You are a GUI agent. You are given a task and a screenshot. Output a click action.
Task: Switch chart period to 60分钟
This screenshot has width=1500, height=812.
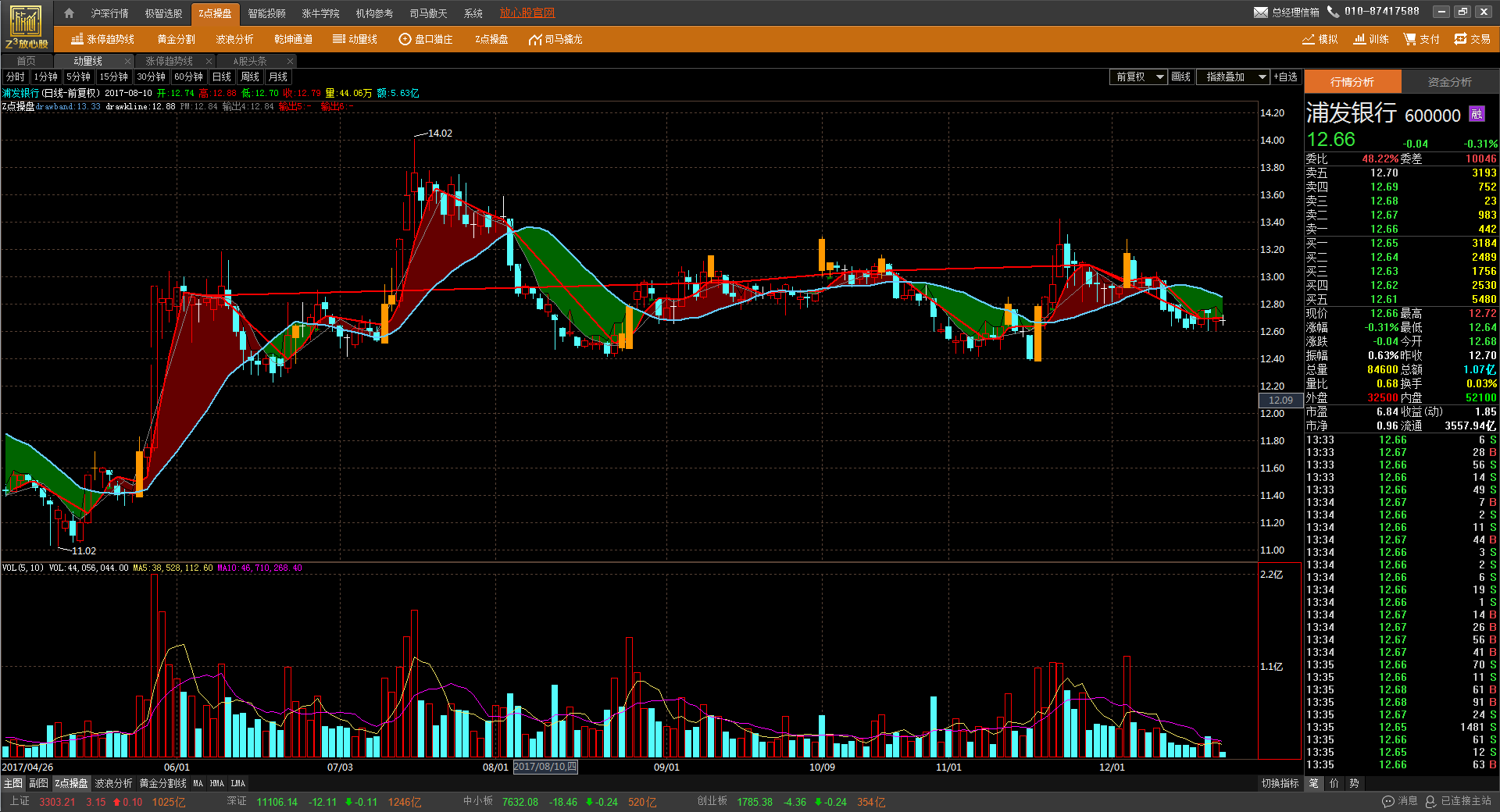(188, 77)
